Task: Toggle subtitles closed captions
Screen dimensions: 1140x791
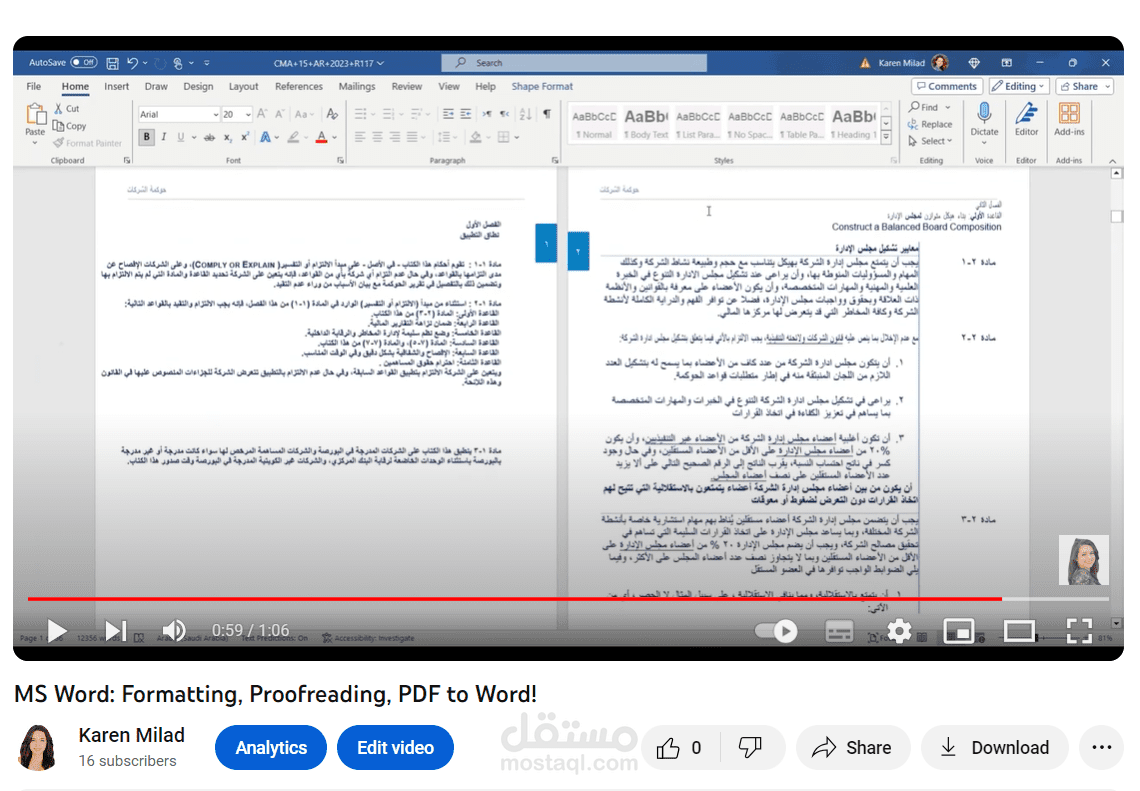Action: click(x=839, y=631)
